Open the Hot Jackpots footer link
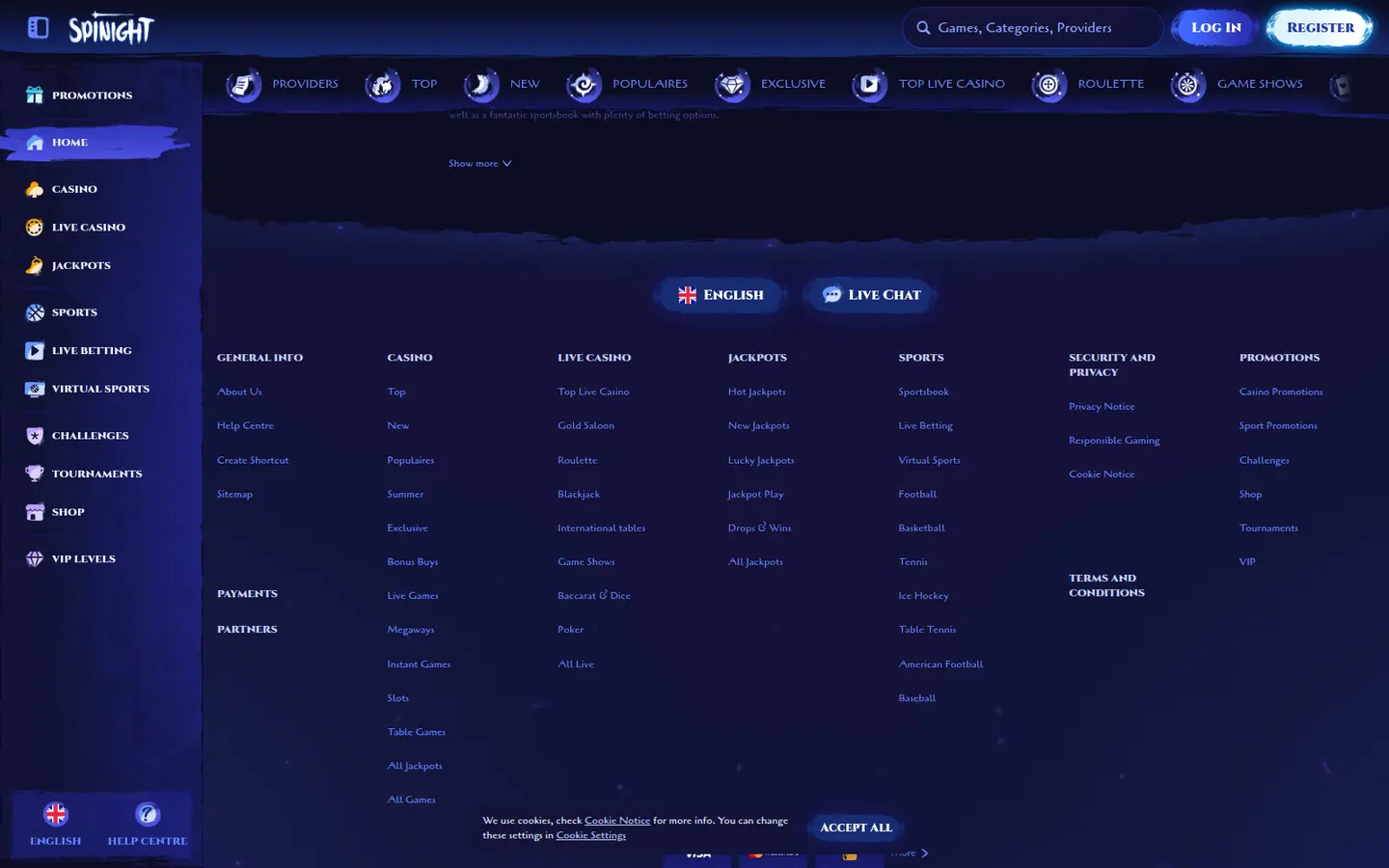The image size is (1389, 868). (757, 392)
